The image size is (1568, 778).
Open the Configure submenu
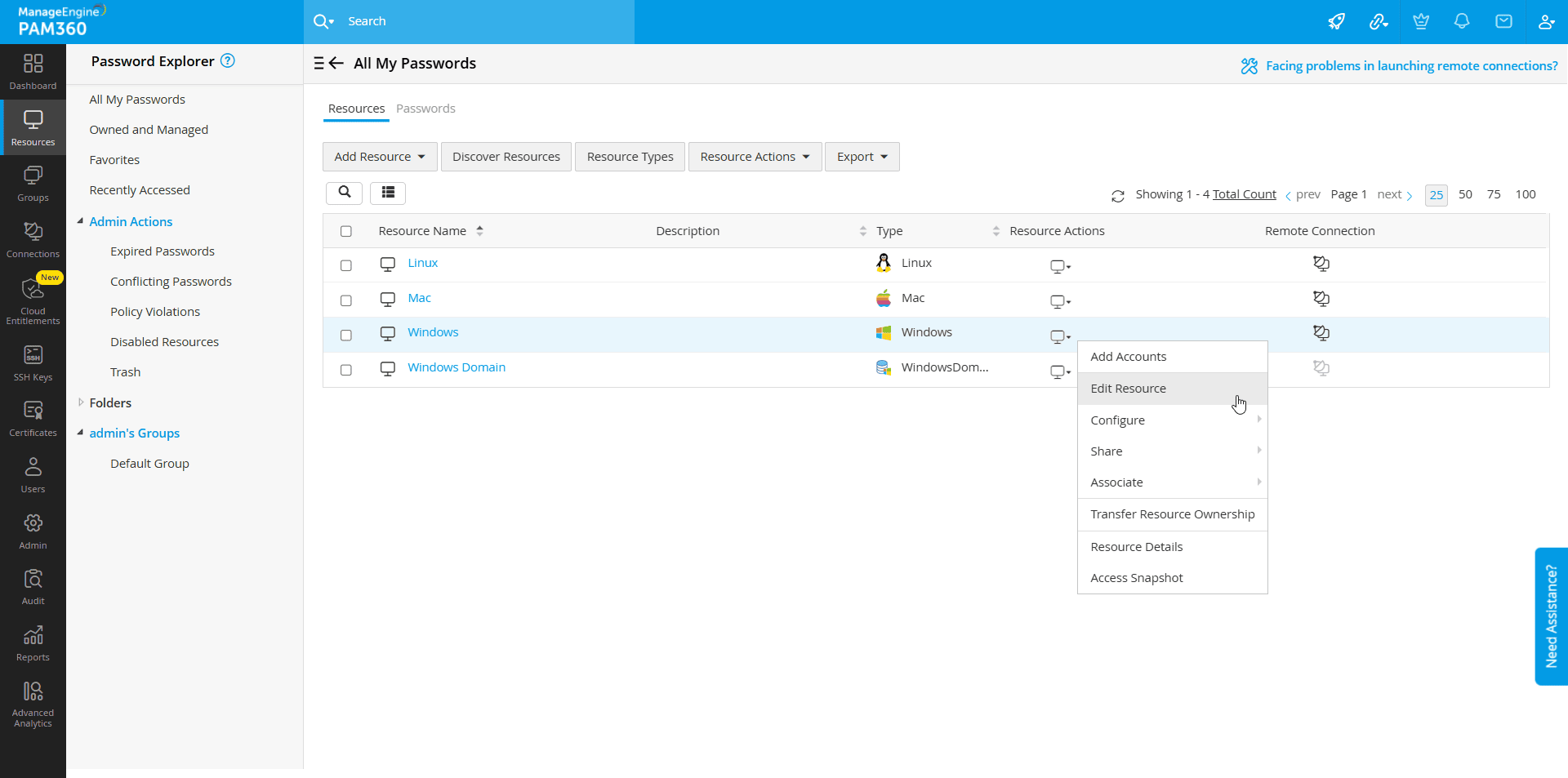tap(1172, 420)
